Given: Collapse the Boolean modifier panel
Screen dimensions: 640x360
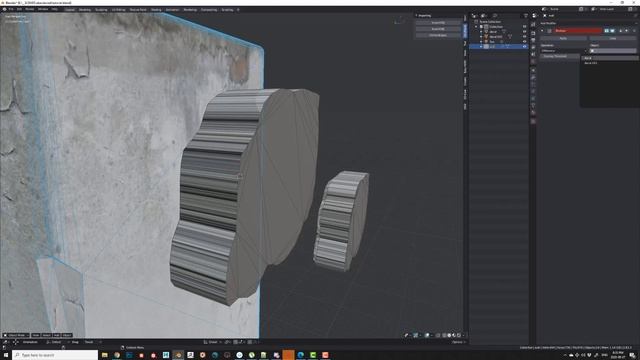Looking at the screenshot, I should 542,31.
